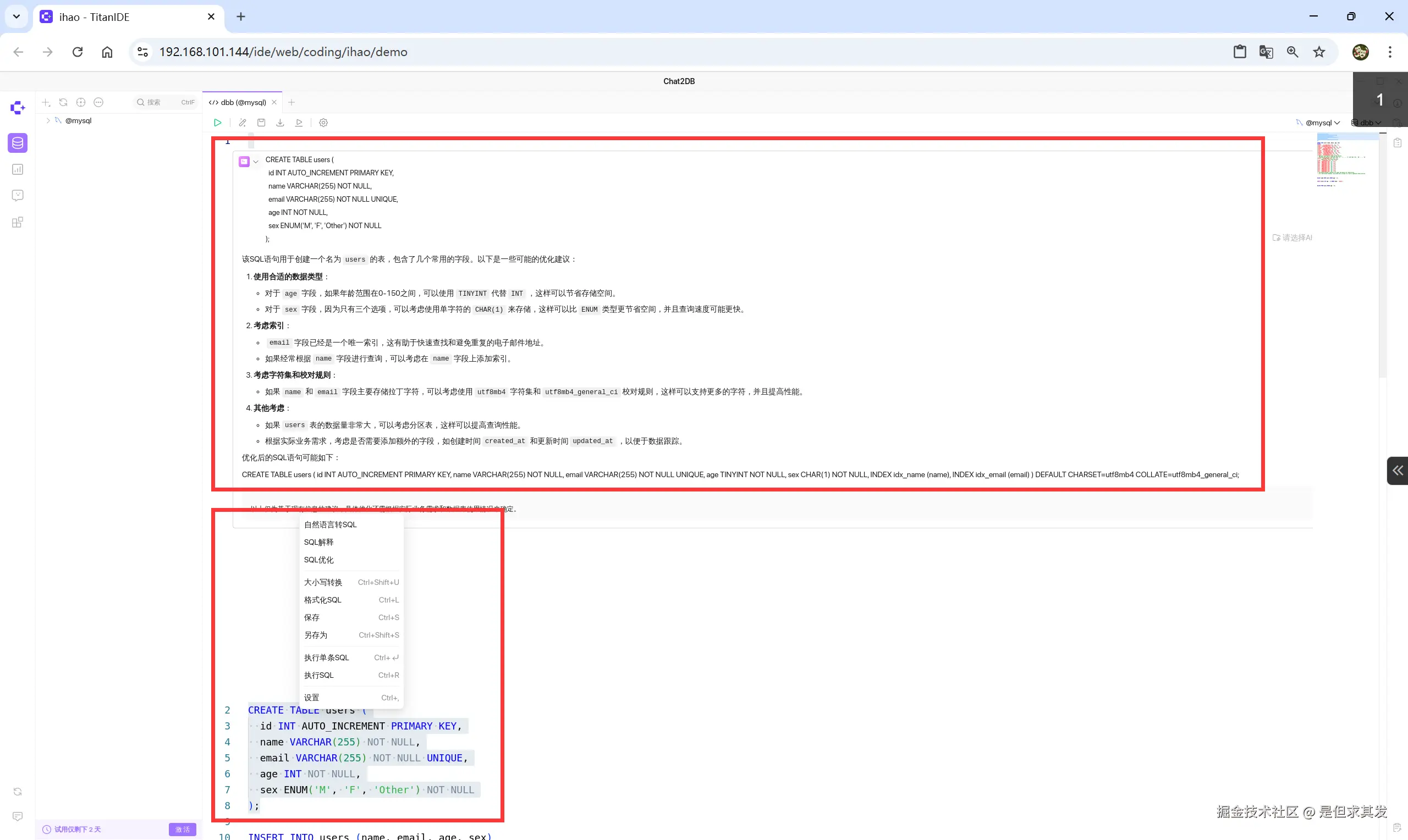Choose 格式化SQL in context menu
The width and height of the screenshot is (1408, 840).
(323, 600)
